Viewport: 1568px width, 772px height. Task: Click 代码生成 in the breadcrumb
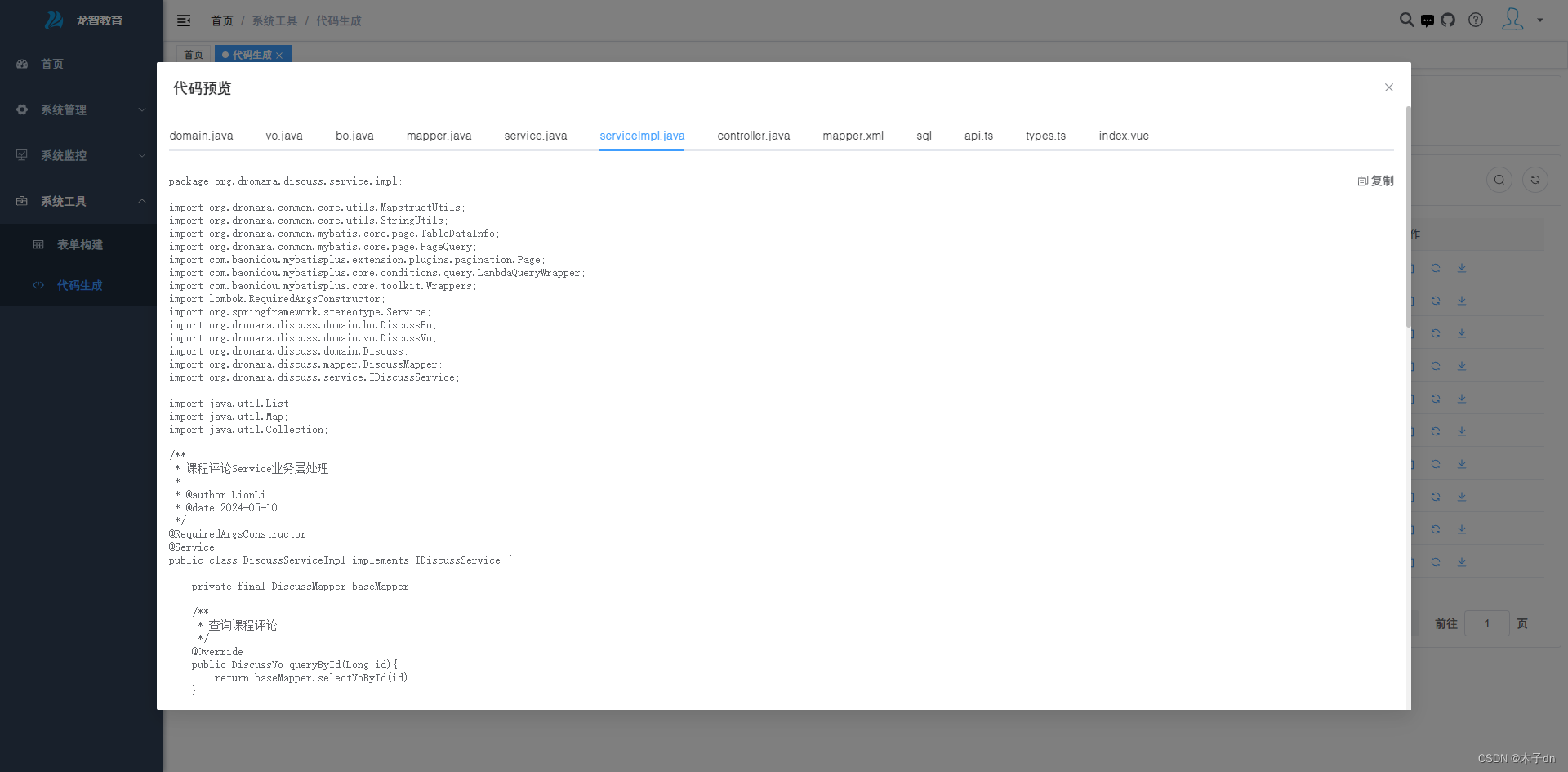tap(338, 20)
